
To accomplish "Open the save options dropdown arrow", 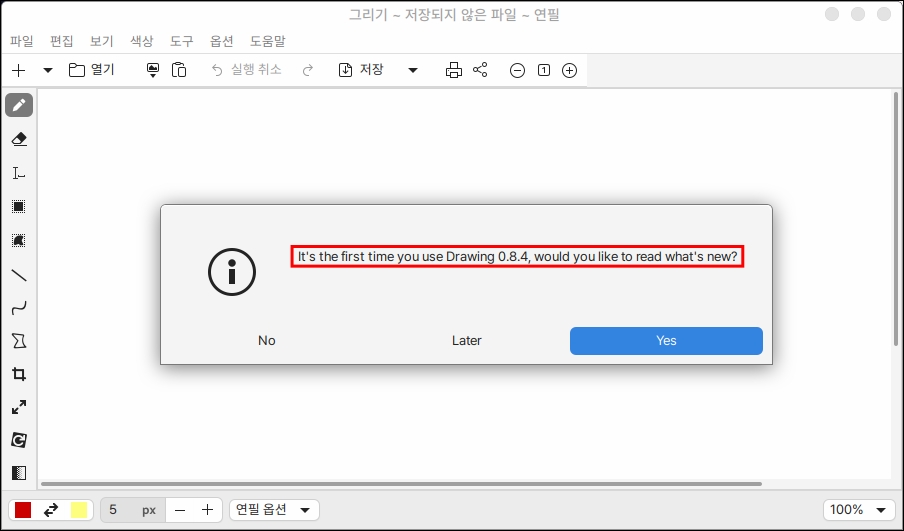I will [x=413, y=70].
